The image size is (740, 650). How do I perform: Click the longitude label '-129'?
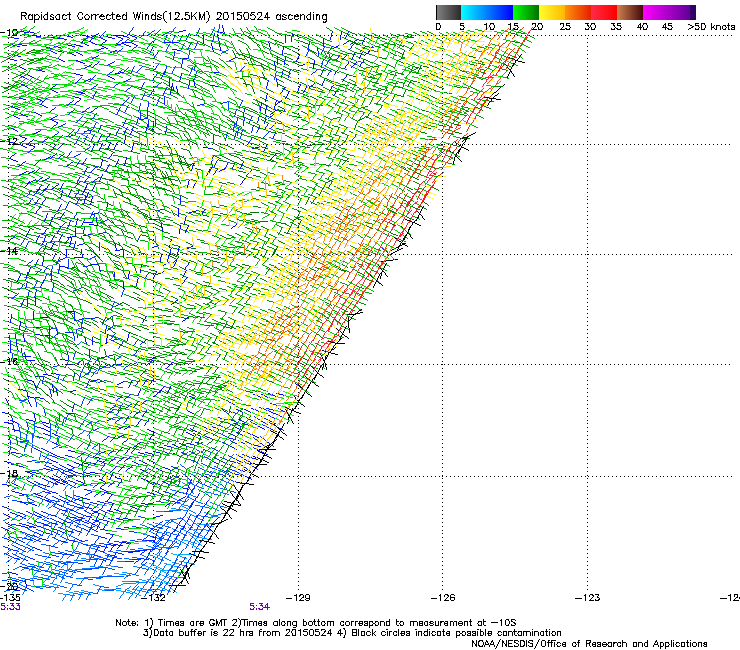tap(298, 598)
